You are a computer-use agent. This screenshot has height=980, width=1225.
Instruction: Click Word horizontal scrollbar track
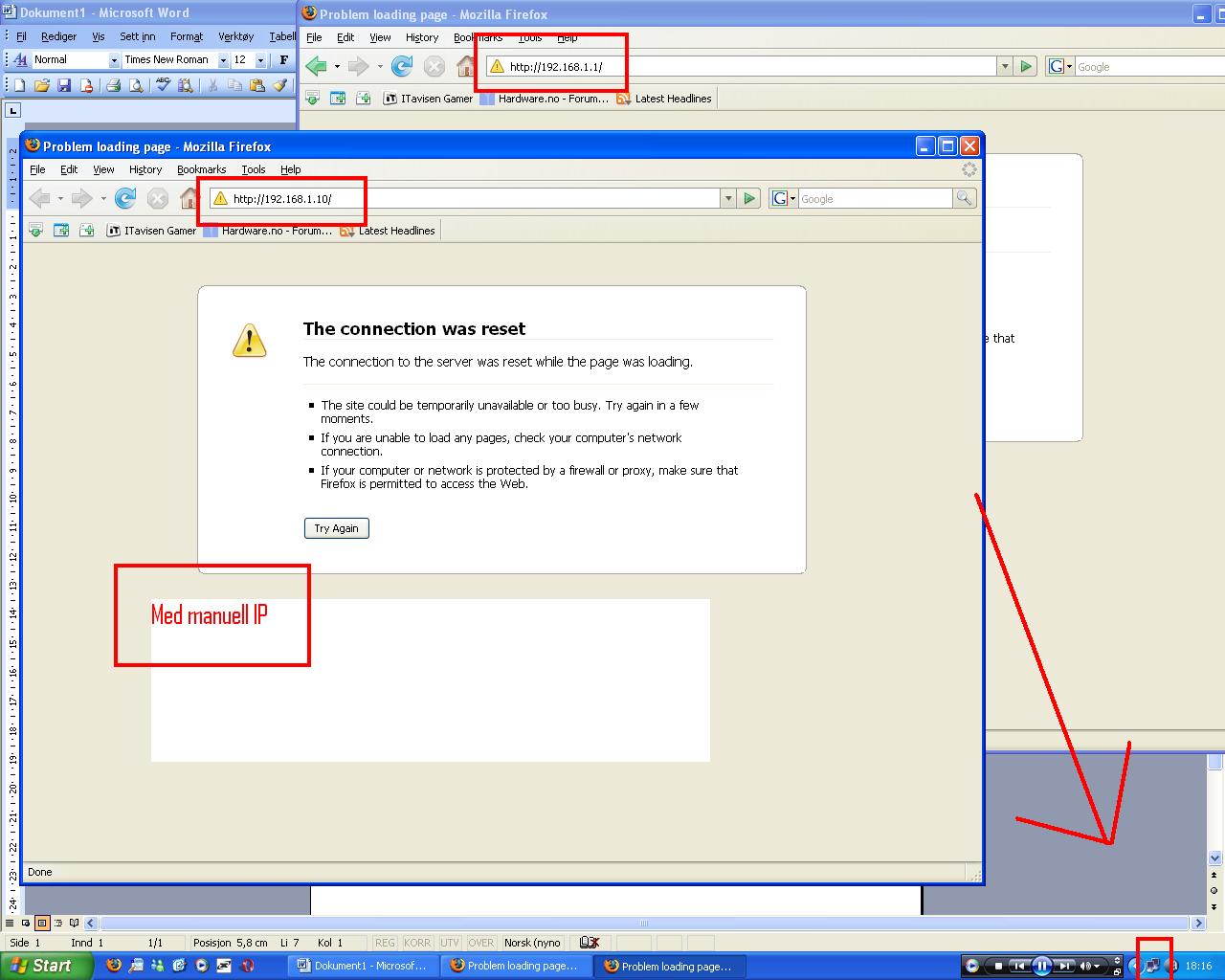tap(644, 924)
